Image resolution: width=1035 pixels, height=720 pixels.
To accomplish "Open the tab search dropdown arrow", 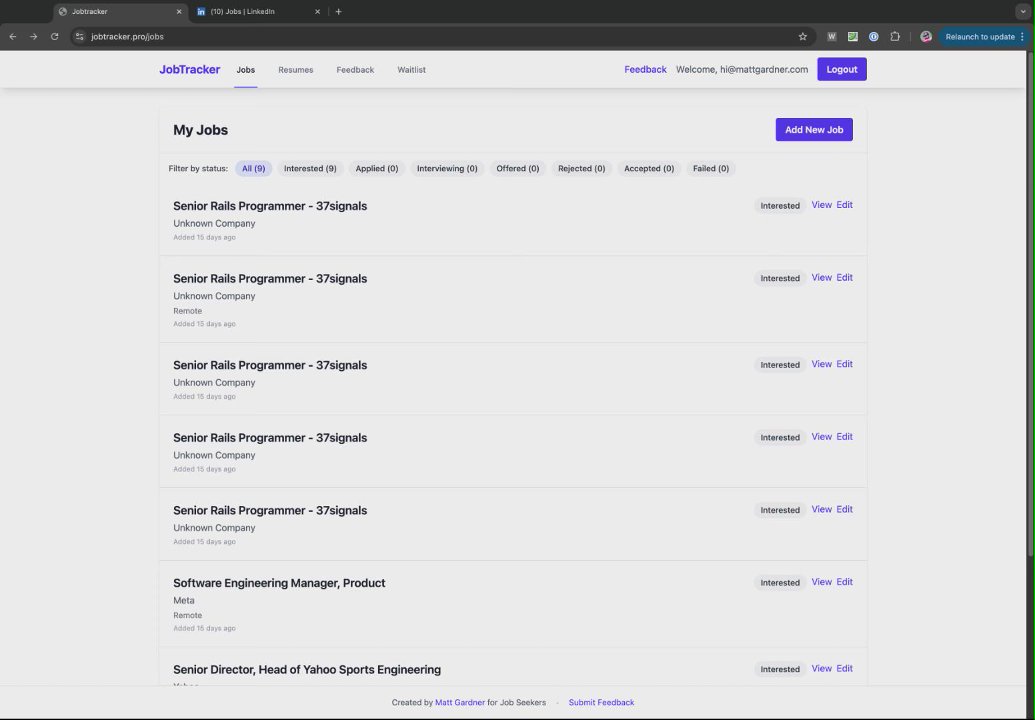I will [x=1023, y=12].
